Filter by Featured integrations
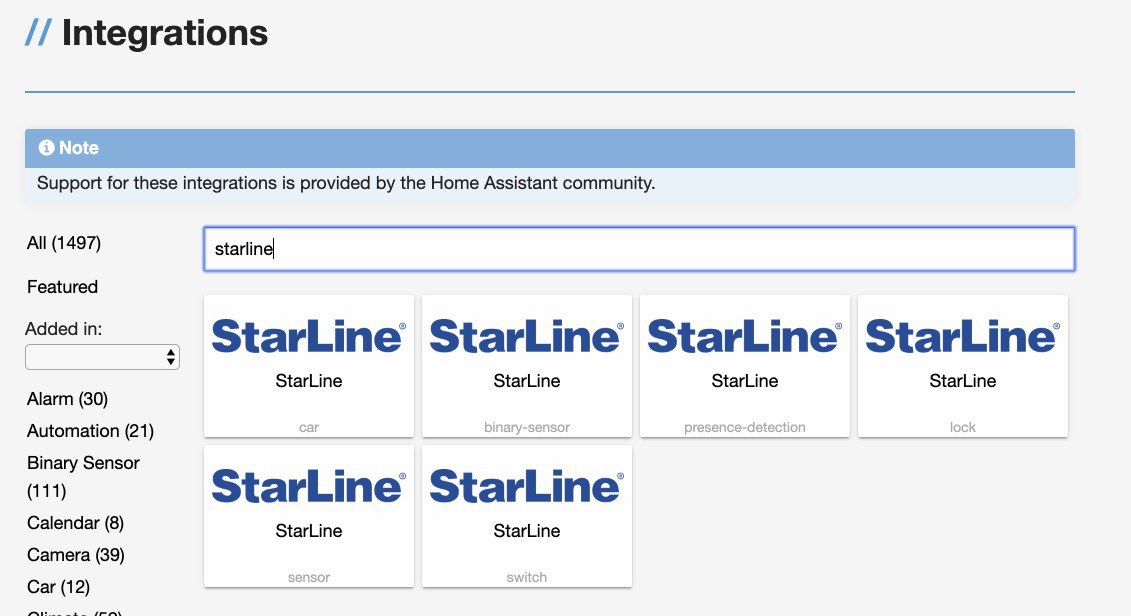1131x616 pixels. tap(63, 287)
